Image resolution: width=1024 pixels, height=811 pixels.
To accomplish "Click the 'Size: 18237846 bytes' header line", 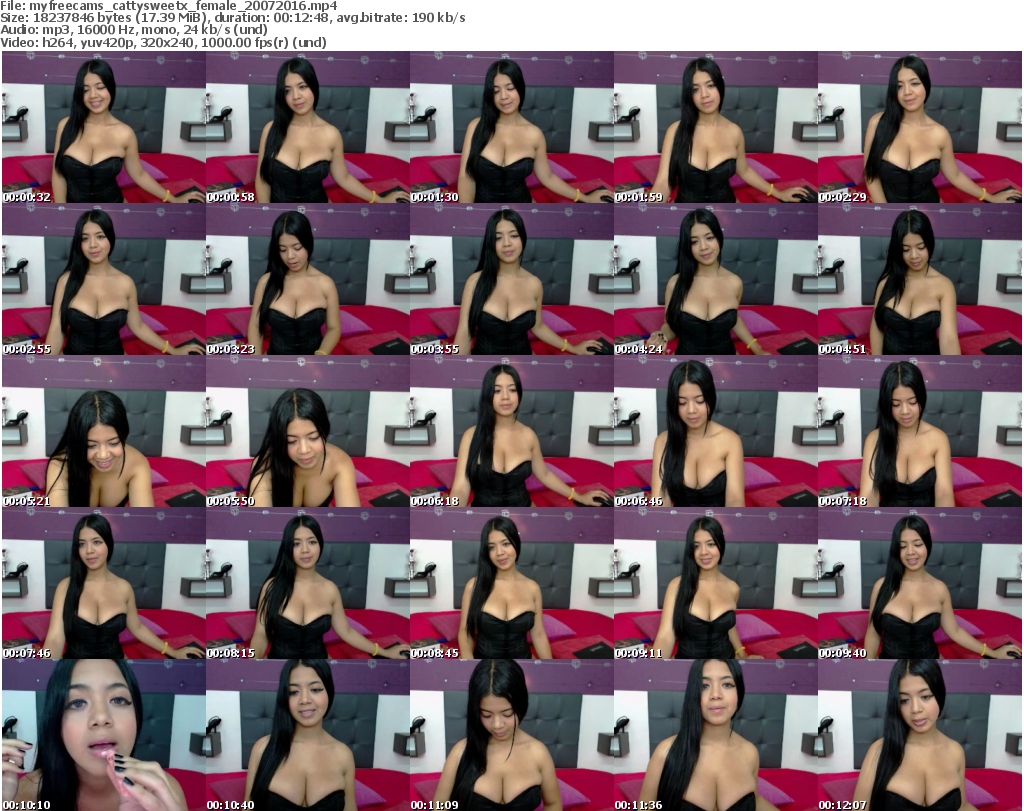I will click(232, 18).
